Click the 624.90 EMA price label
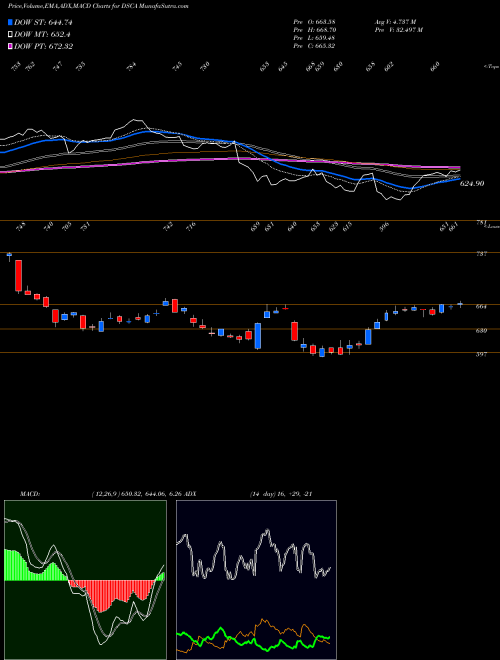The width and height of the screenshot is (500, 660). pos(472,184)
